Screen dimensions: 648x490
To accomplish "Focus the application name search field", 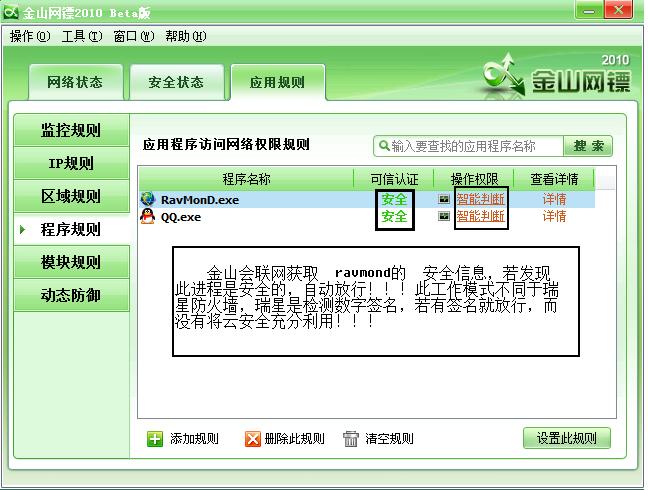I will click(469, 146).
